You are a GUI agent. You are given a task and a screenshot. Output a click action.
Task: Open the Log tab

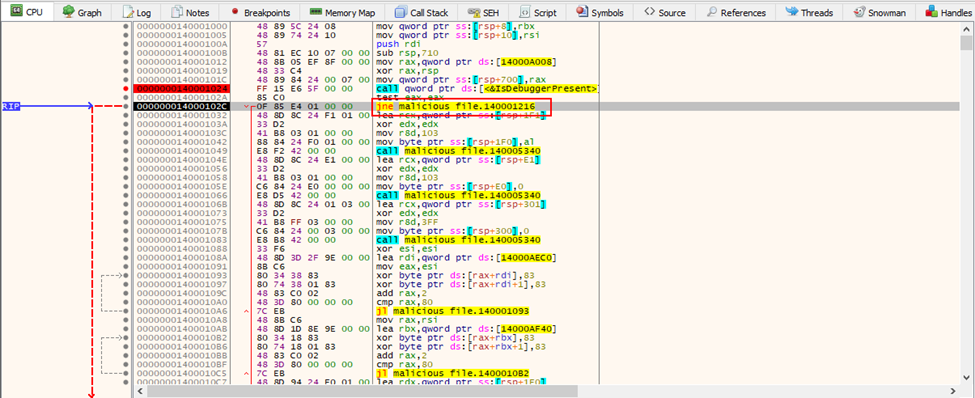pyautogui.click(x=136, y=12)
